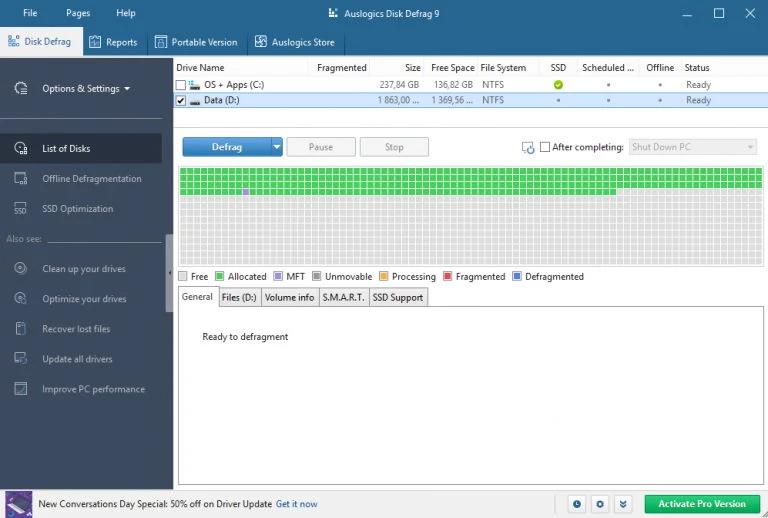This screenshot has height=518, width=768.
Task: Open the Portable Version tab
Action: pos(196,42)
